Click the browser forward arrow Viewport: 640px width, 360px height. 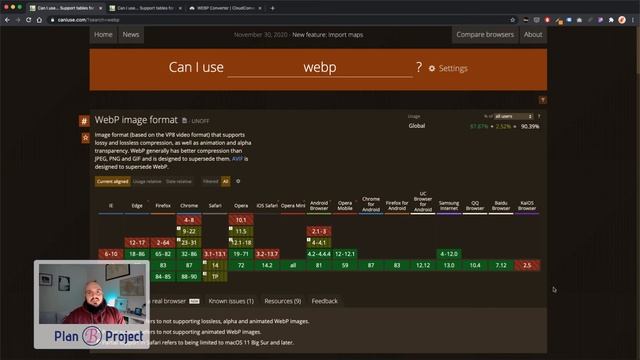point(18,20)
